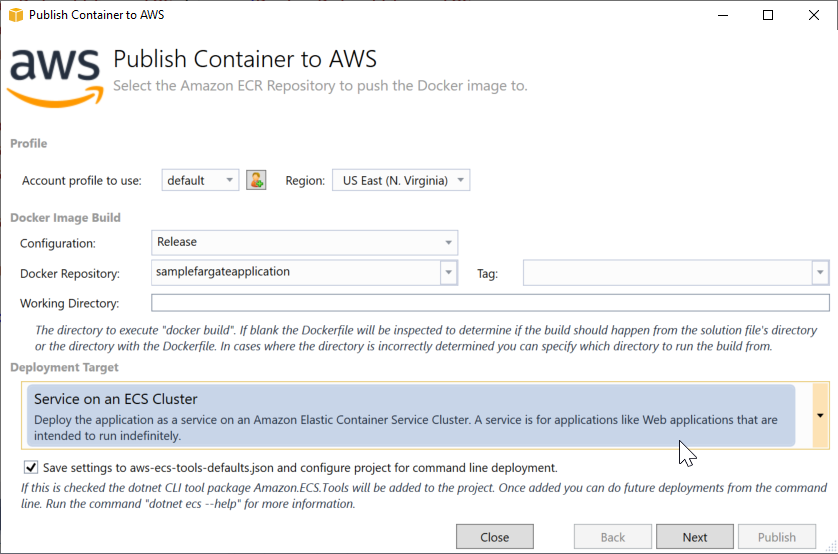Click the 'Select the Amazon ECR Repository' subtitle
The width and height of the screenshot is (838, 554).
[x=320, y=85]
